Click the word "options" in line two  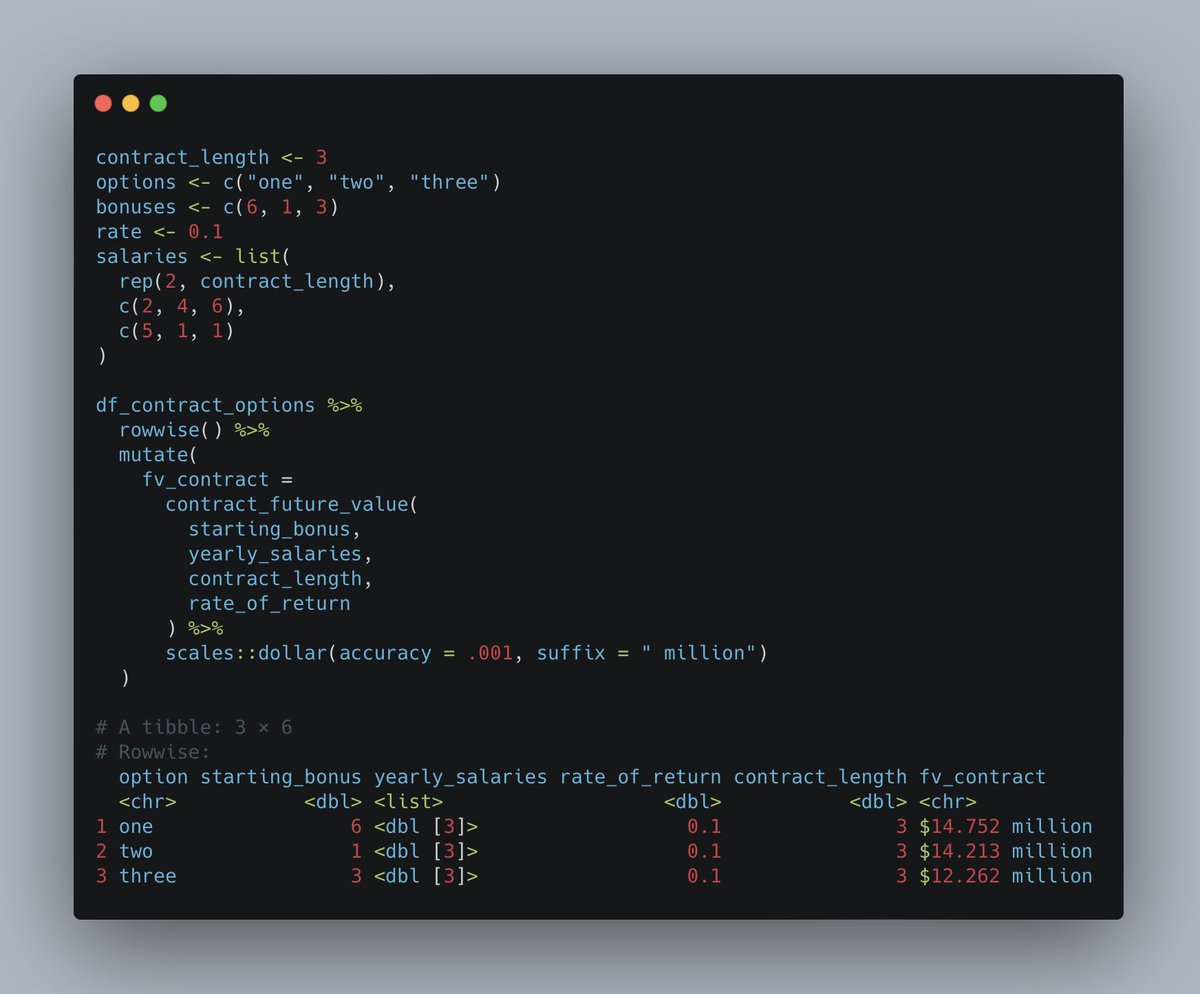click(136, 182)
